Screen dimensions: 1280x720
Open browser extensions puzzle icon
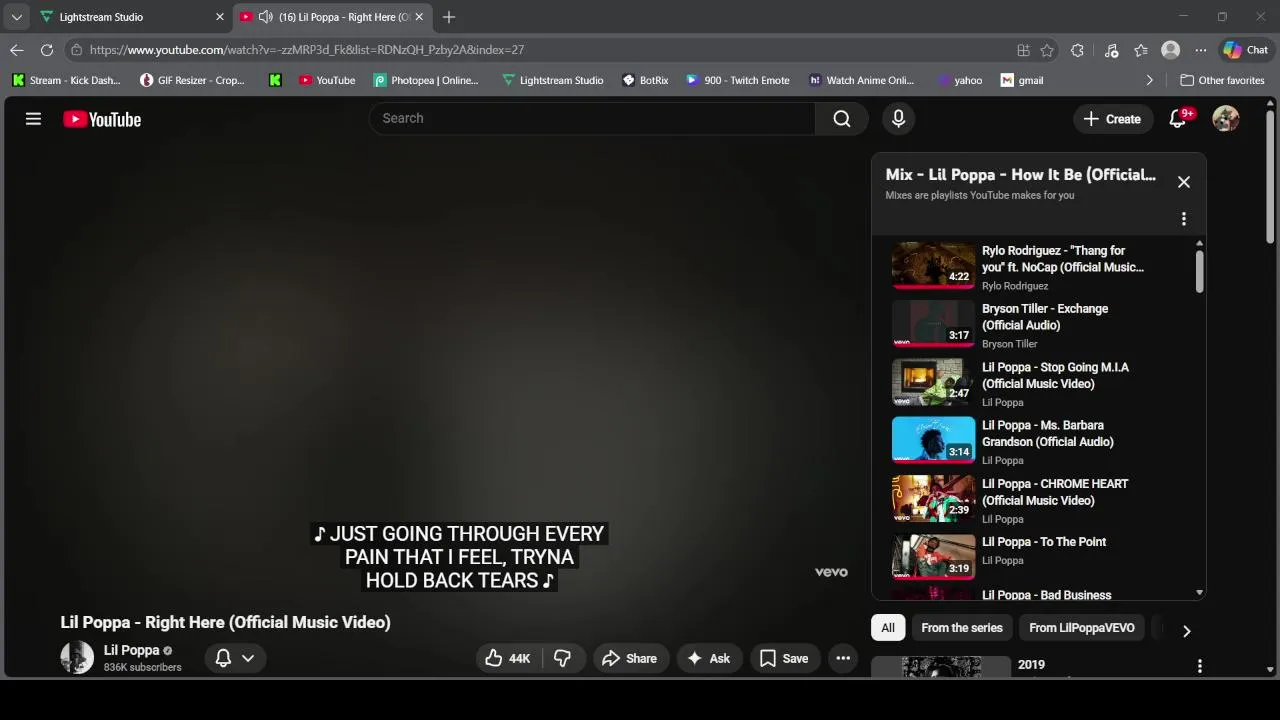pos(1077,50)
